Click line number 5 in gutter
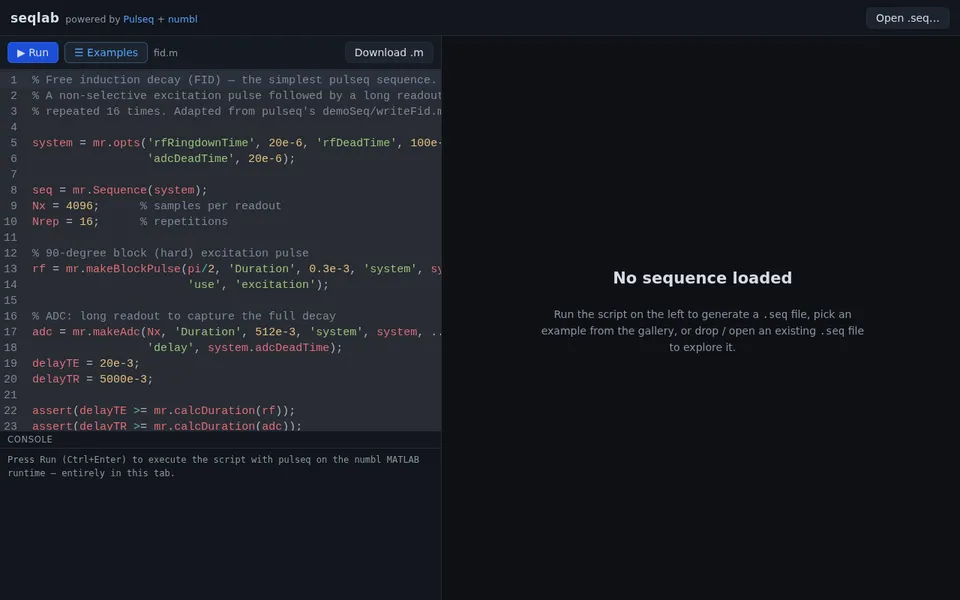960x600 pixels. point(13,143)
